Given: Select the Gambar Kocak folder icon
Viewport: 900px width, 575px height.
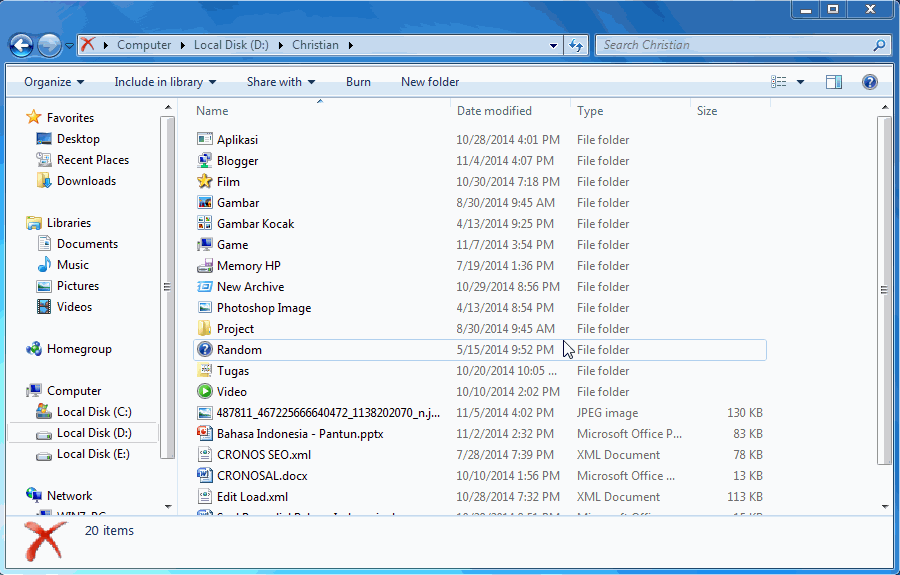Looking at the screenshot, I should click(204, 224).
